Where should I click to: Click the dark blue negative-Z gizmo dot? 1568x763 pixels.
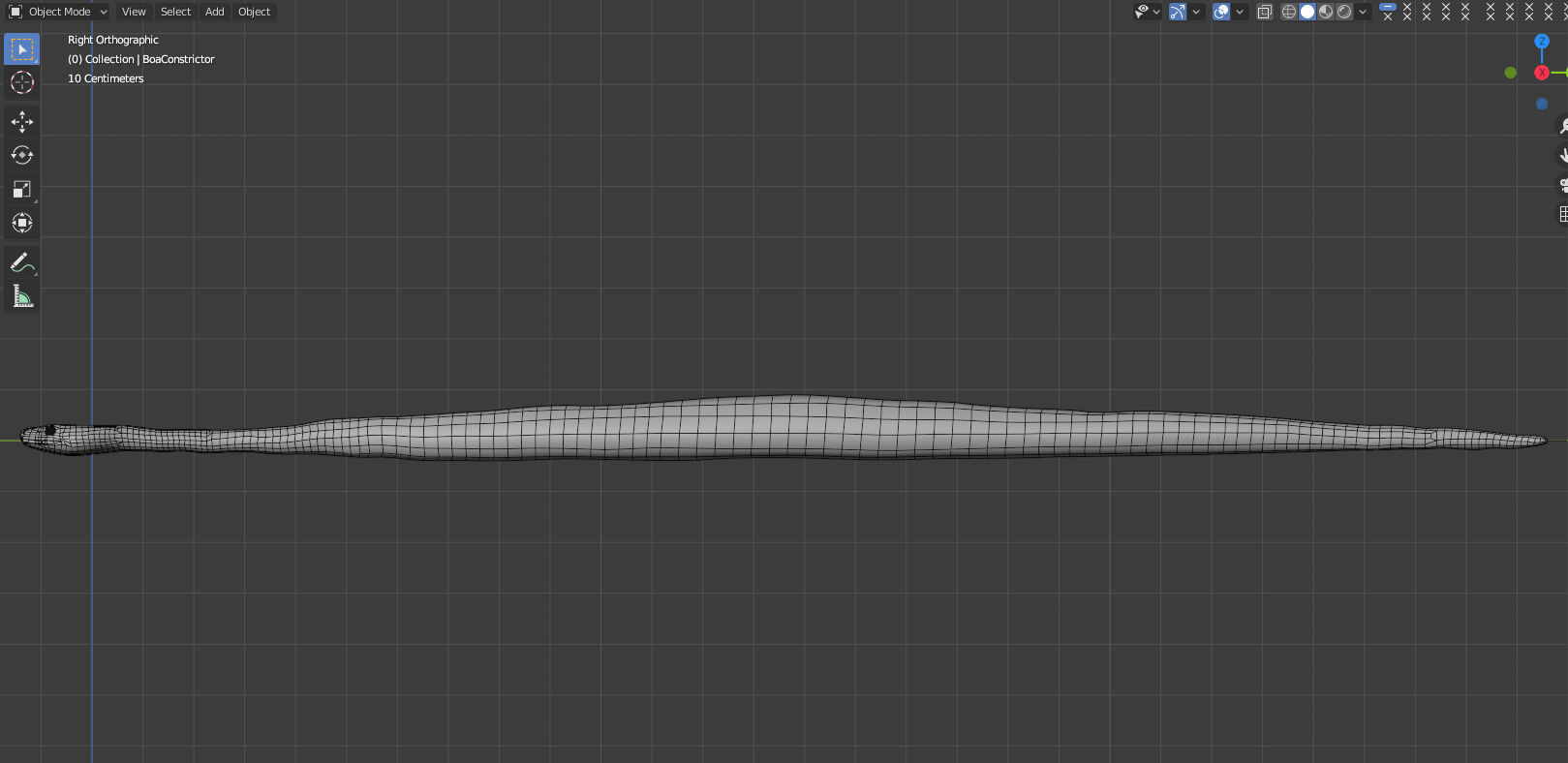click(x=1542, y=104)
